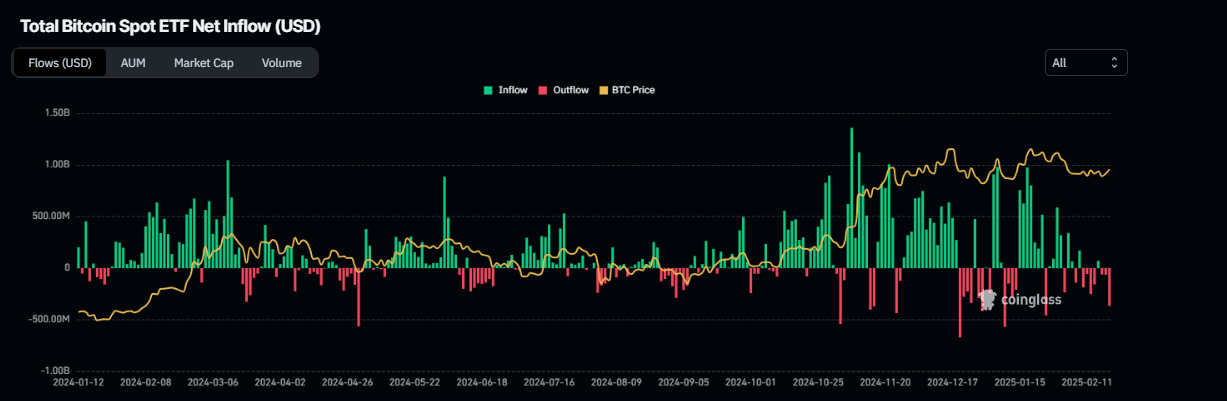Image resolution: width=1227 pixels, height=401 pixels.
Task: Click the yellow BTC Price legend square
Action: point(602,90)
